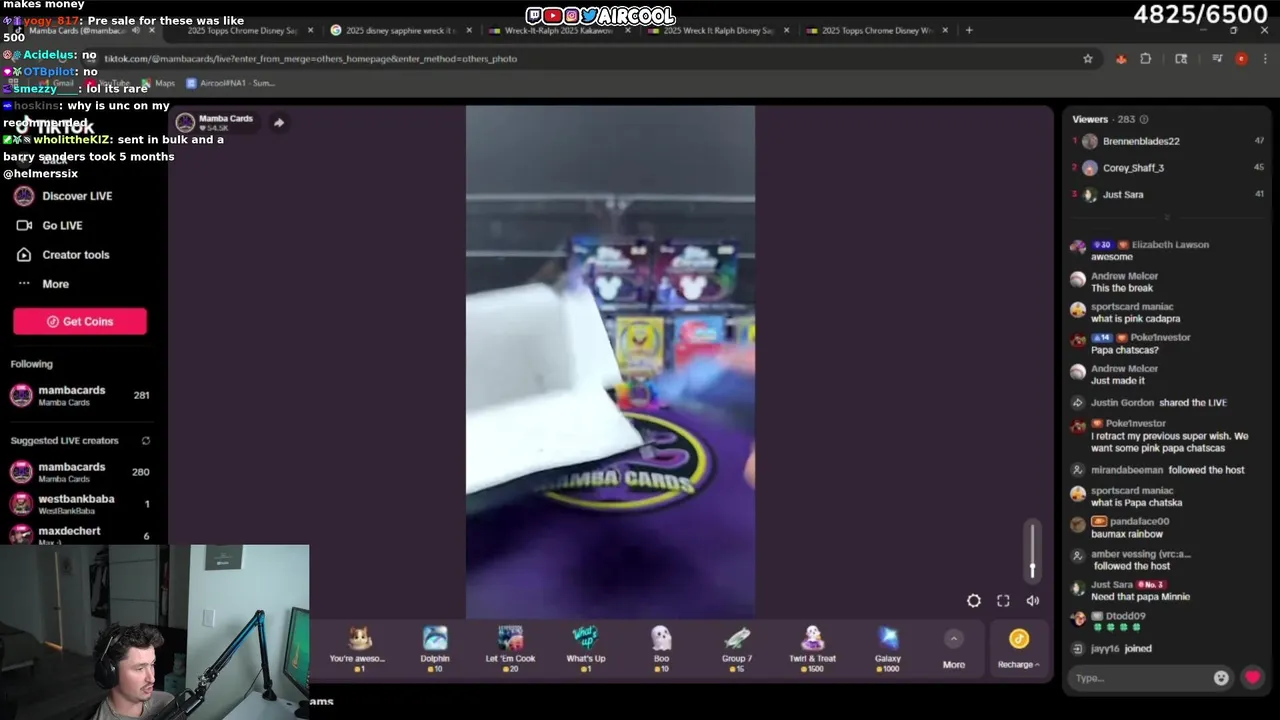The height and width of the screenshot is (720, 1280).
Task: Send the Let 'Em Cook gift
Action: tap(510, 647)
